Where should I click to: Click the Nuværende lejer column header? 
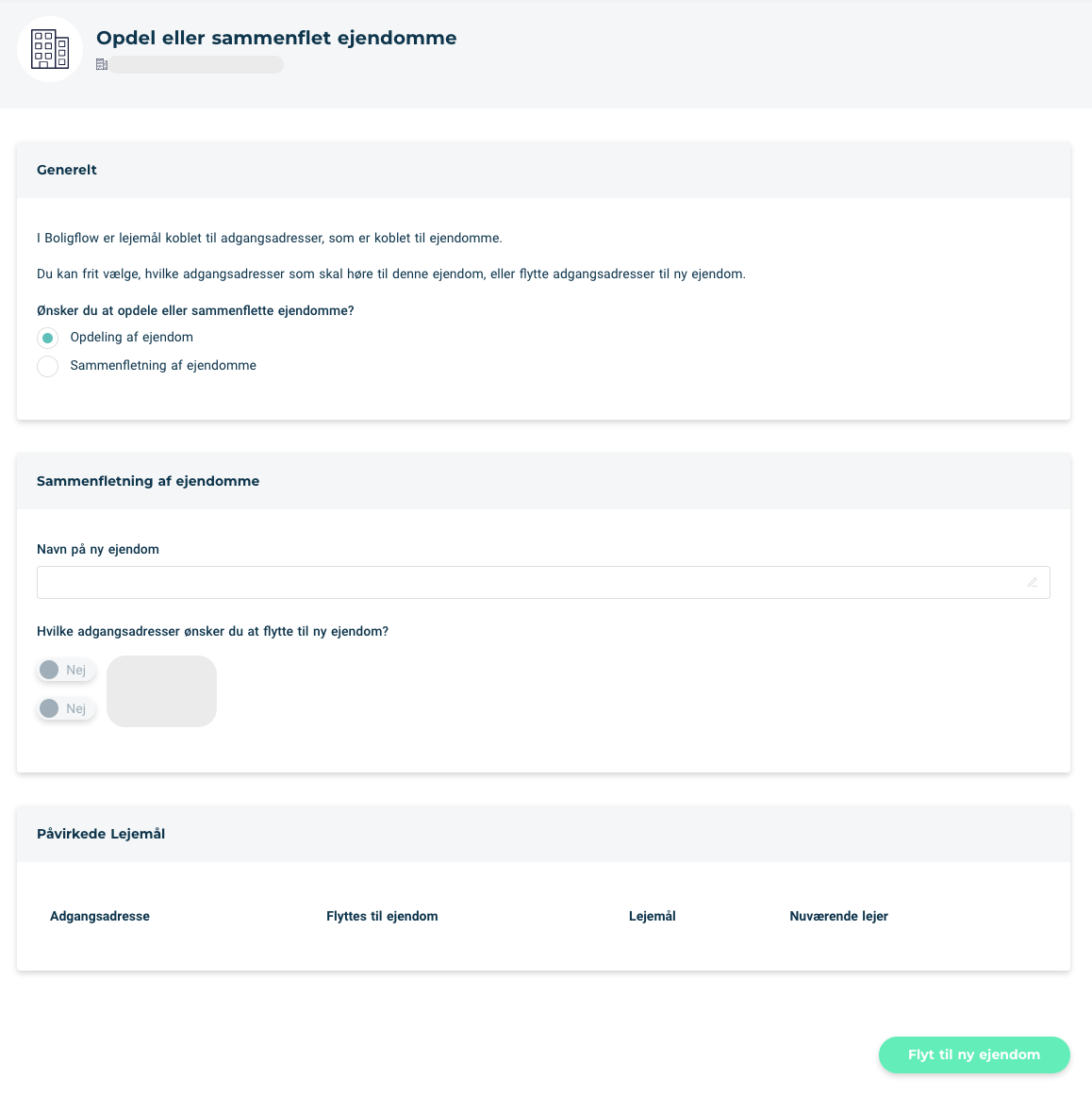[x=838, y=916]
